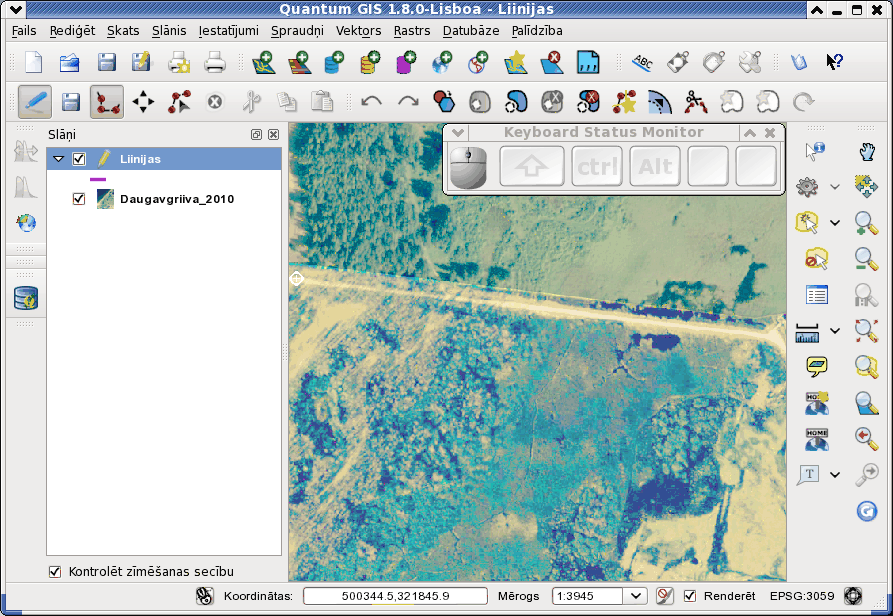Toggle ctrl key in Keyboard Status Monitor
The height and width of the screenshot is (616, 893).
coord(597,166)
